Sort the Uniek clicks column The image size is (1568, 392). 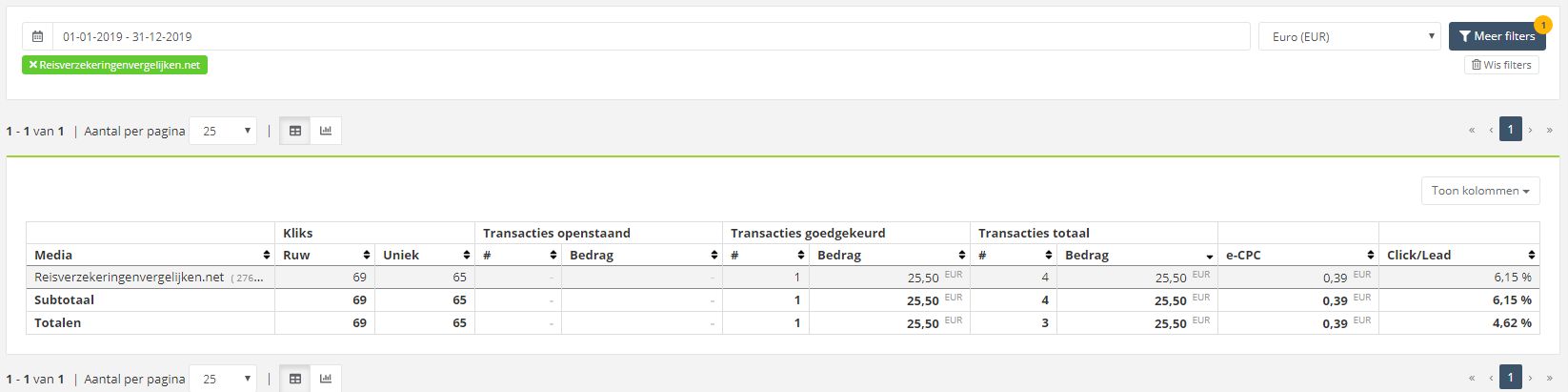467,256
